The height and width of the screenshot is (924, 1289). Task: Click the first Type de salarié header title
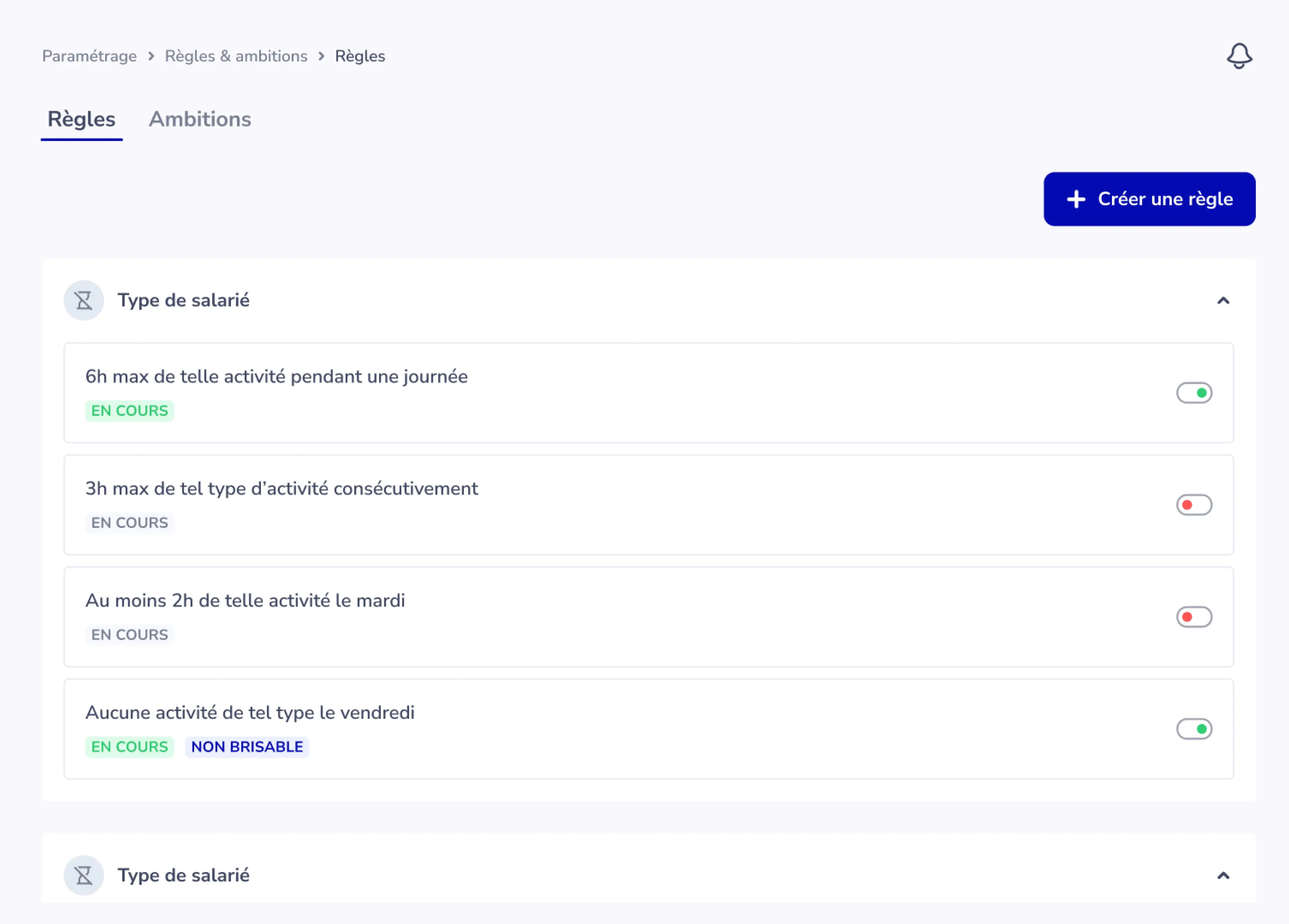(x=183, y=300)
